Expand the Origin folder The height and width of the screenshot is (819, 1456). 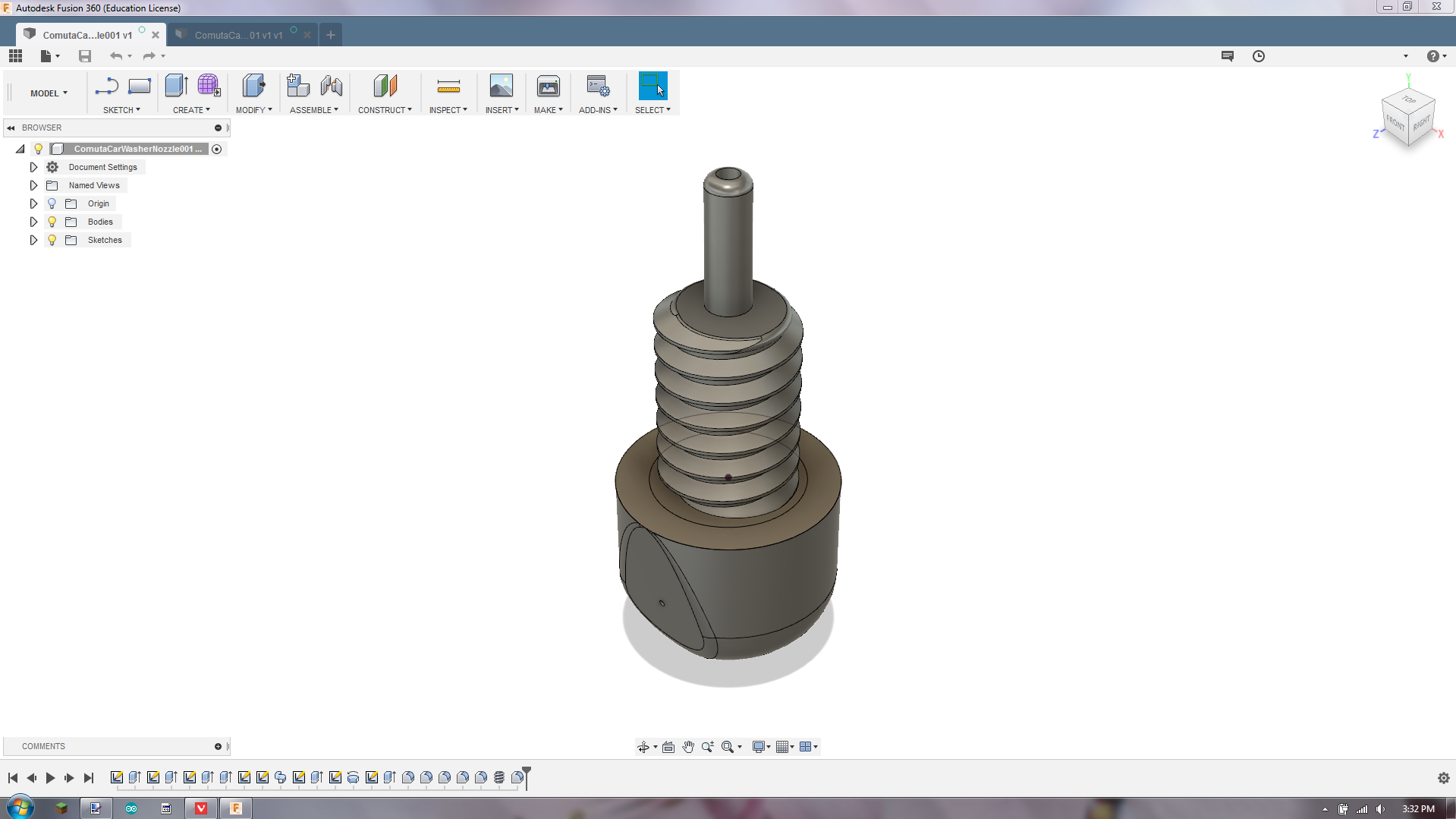tap(33, 203)
